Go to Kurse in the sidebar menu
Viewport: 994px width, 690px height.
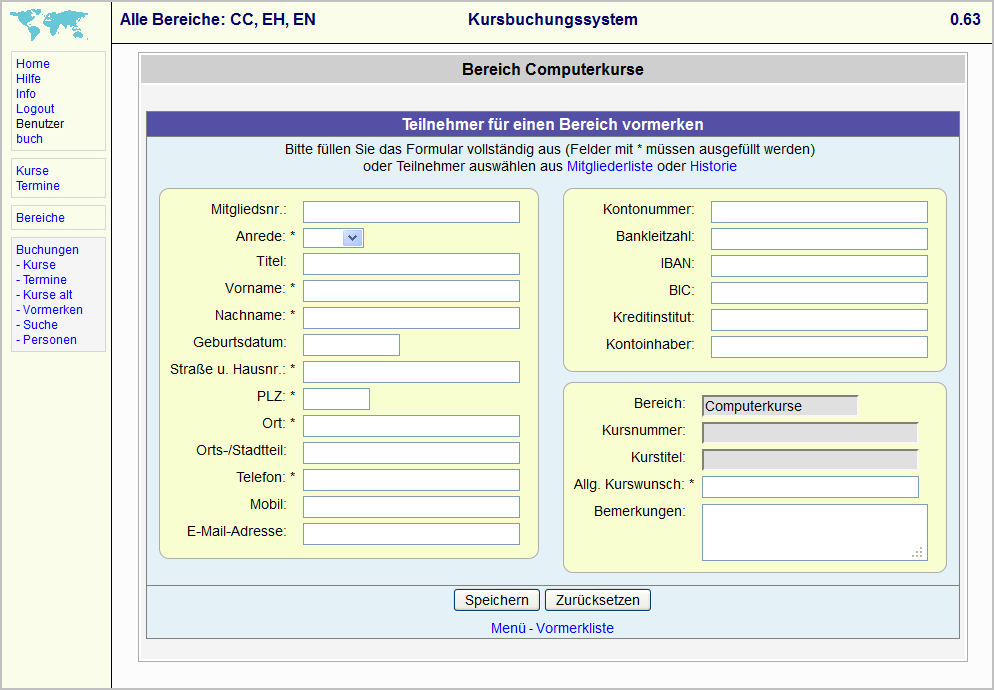tap(32, 171)
